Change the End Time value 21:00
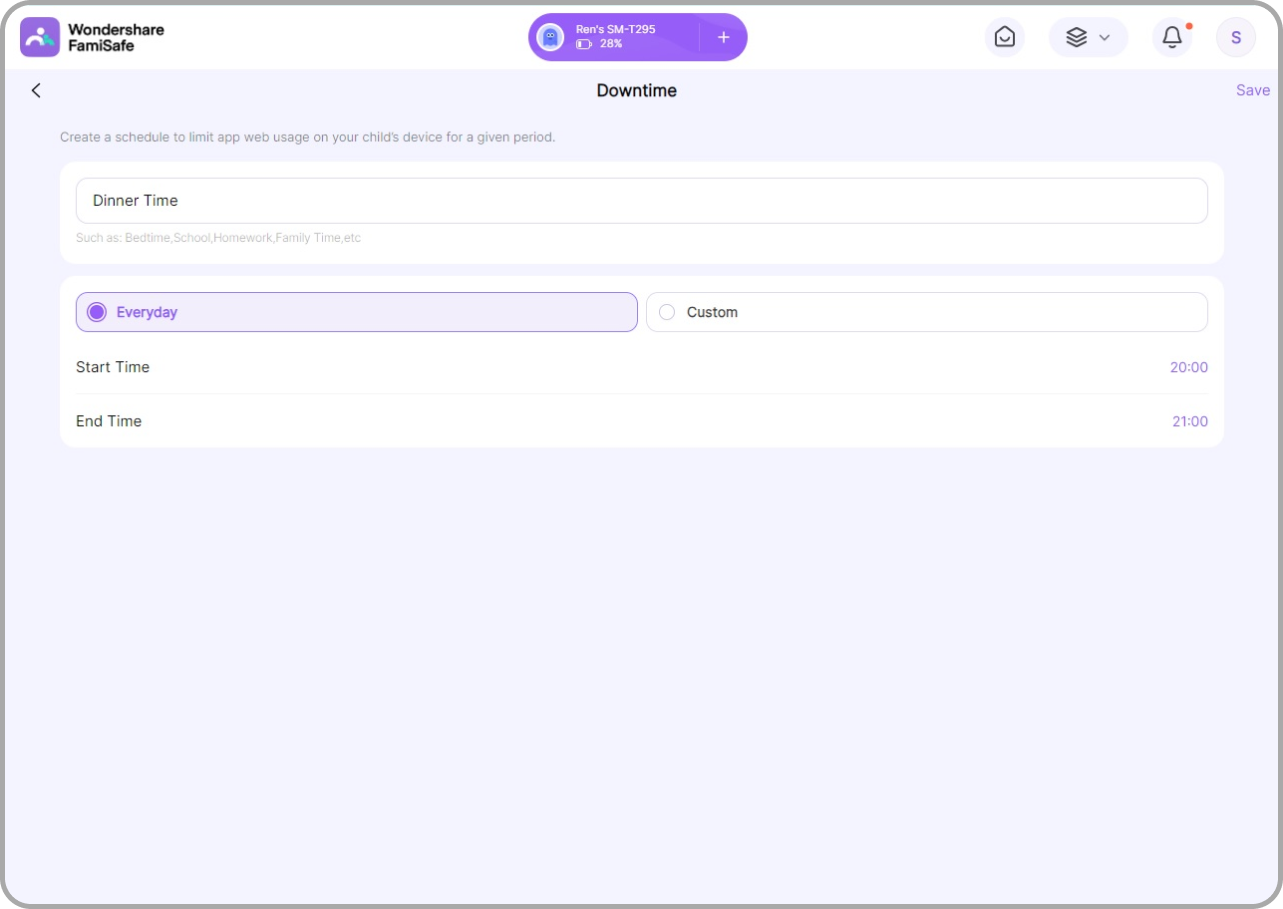This screenshot has width=1283, height=909. pos(1190,421)
